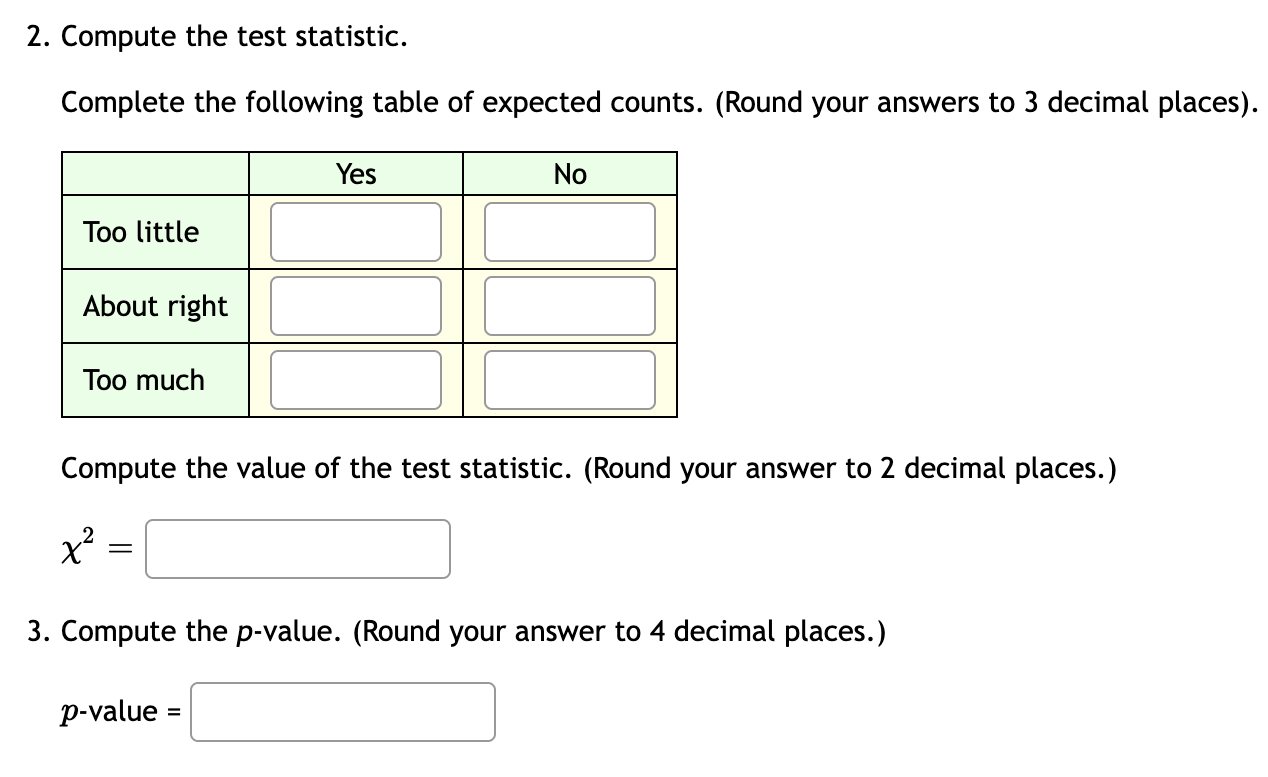Select the No column header cell
The width and height of the screenshot is (1268, 777).
(569, 173)
